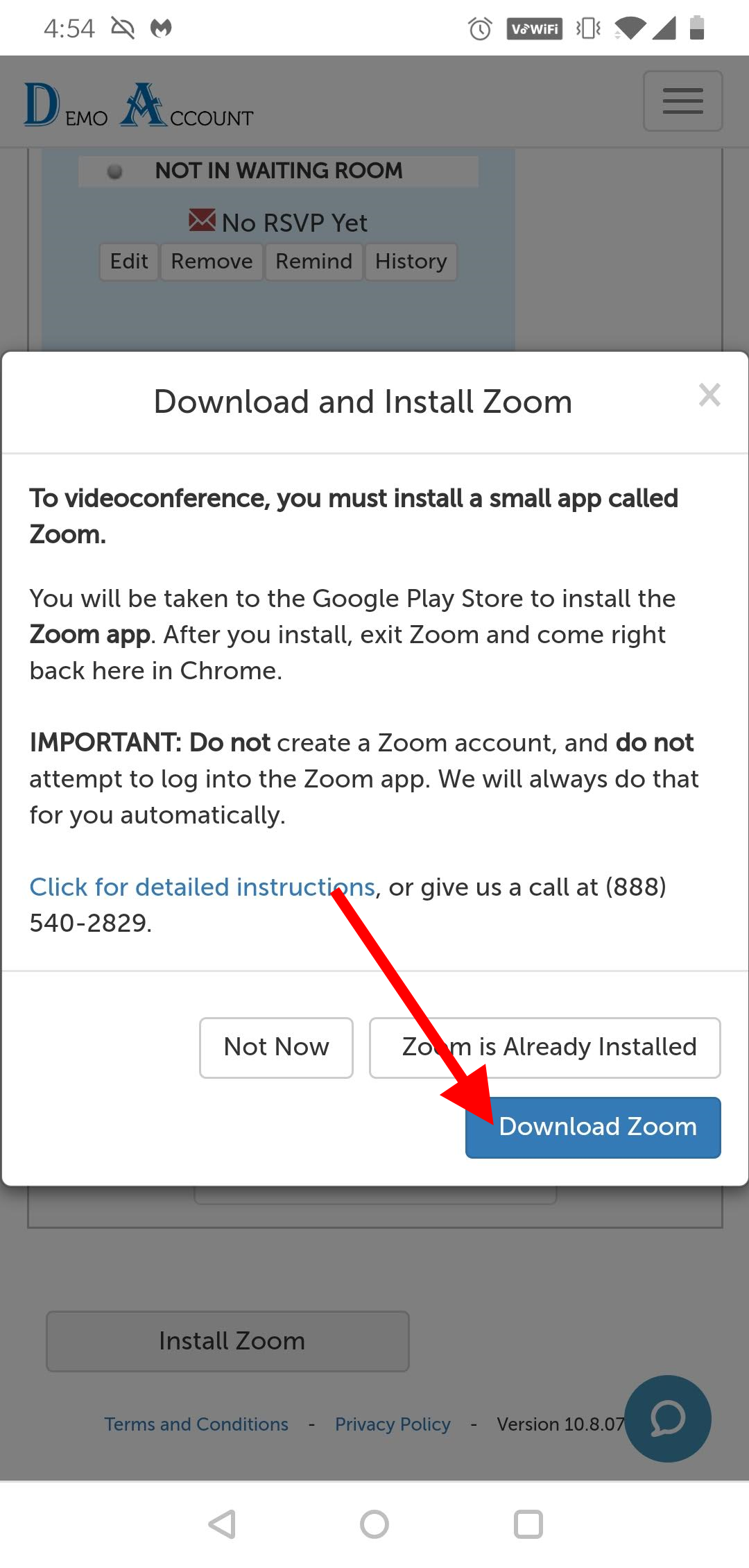Click the Download Zoom button
Image resolution: width=749 pixels, height=1568 pixels.
(x=593, y=1127)
